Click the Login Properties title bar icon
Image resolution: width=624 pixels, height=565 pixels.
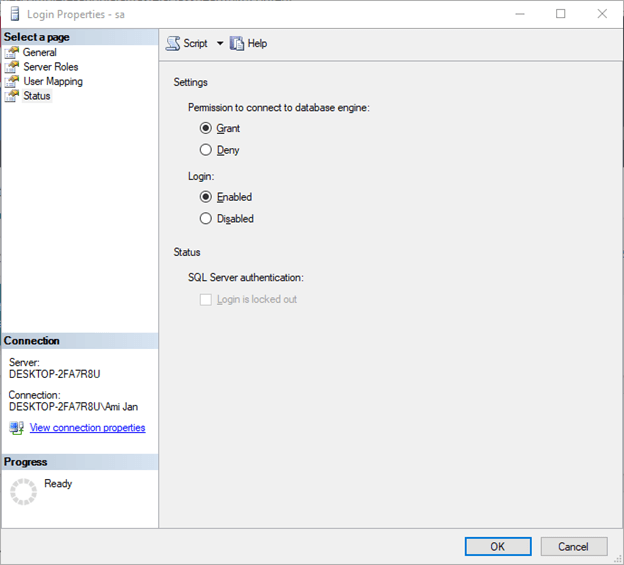15,14
